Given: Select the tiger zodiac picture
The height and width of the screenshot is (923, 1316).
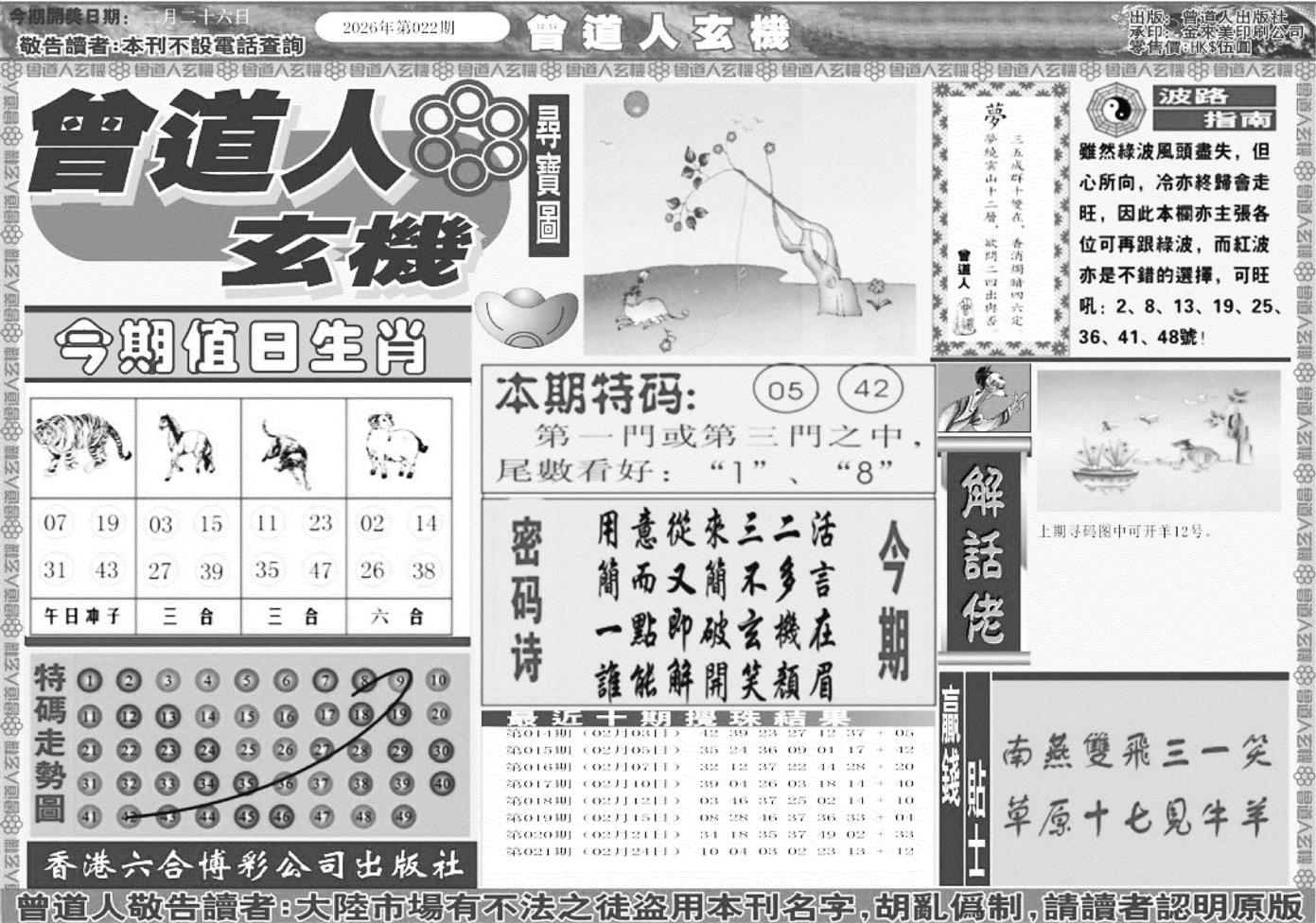Looking at the screenshot, I should [81, 444].
